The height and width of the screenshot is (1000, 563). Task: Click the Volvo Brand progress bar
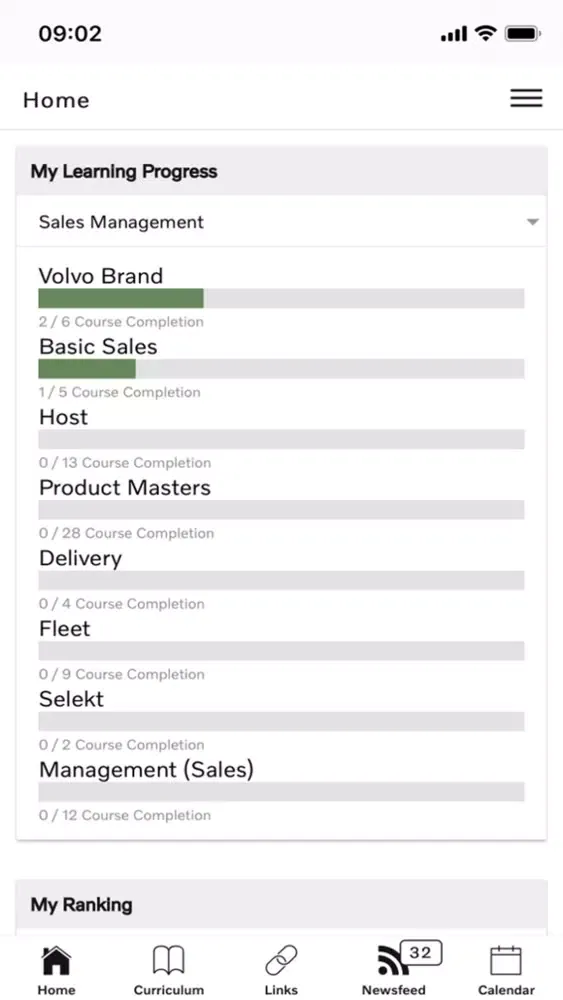pyautogui.click(x=281, y=298)
